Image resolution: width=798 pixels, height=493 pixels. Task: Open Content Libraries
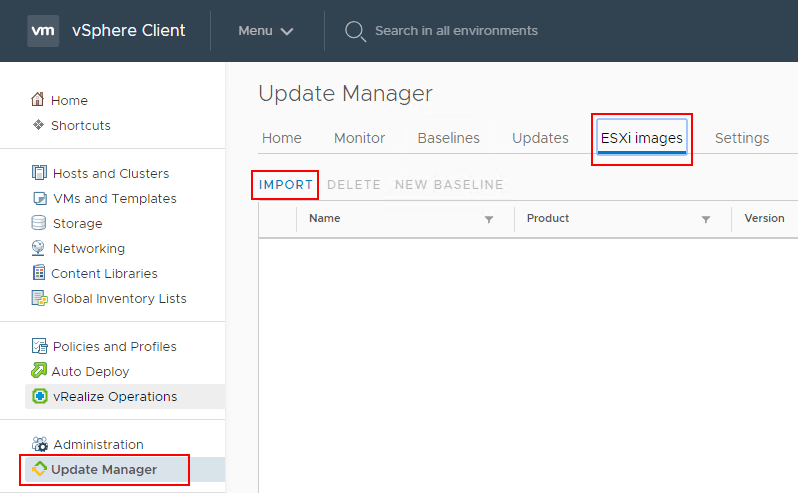(104, 273)
